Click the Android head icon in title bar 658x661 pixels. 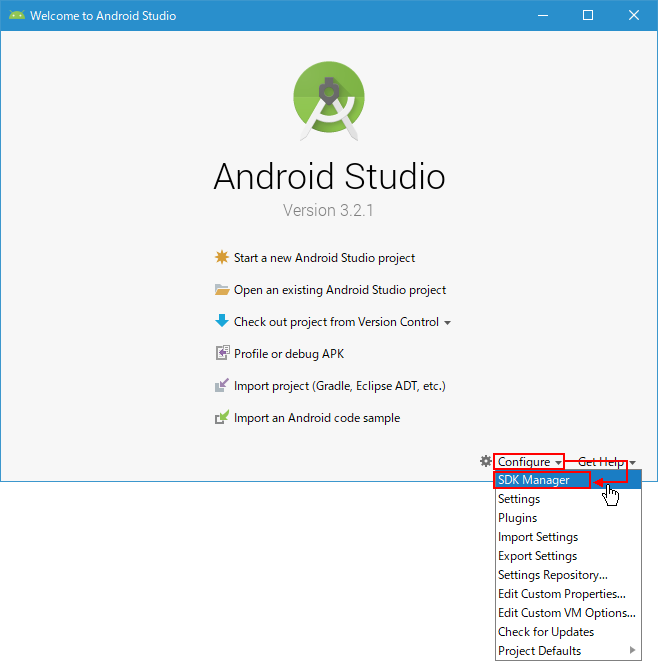tap(17, 16)
